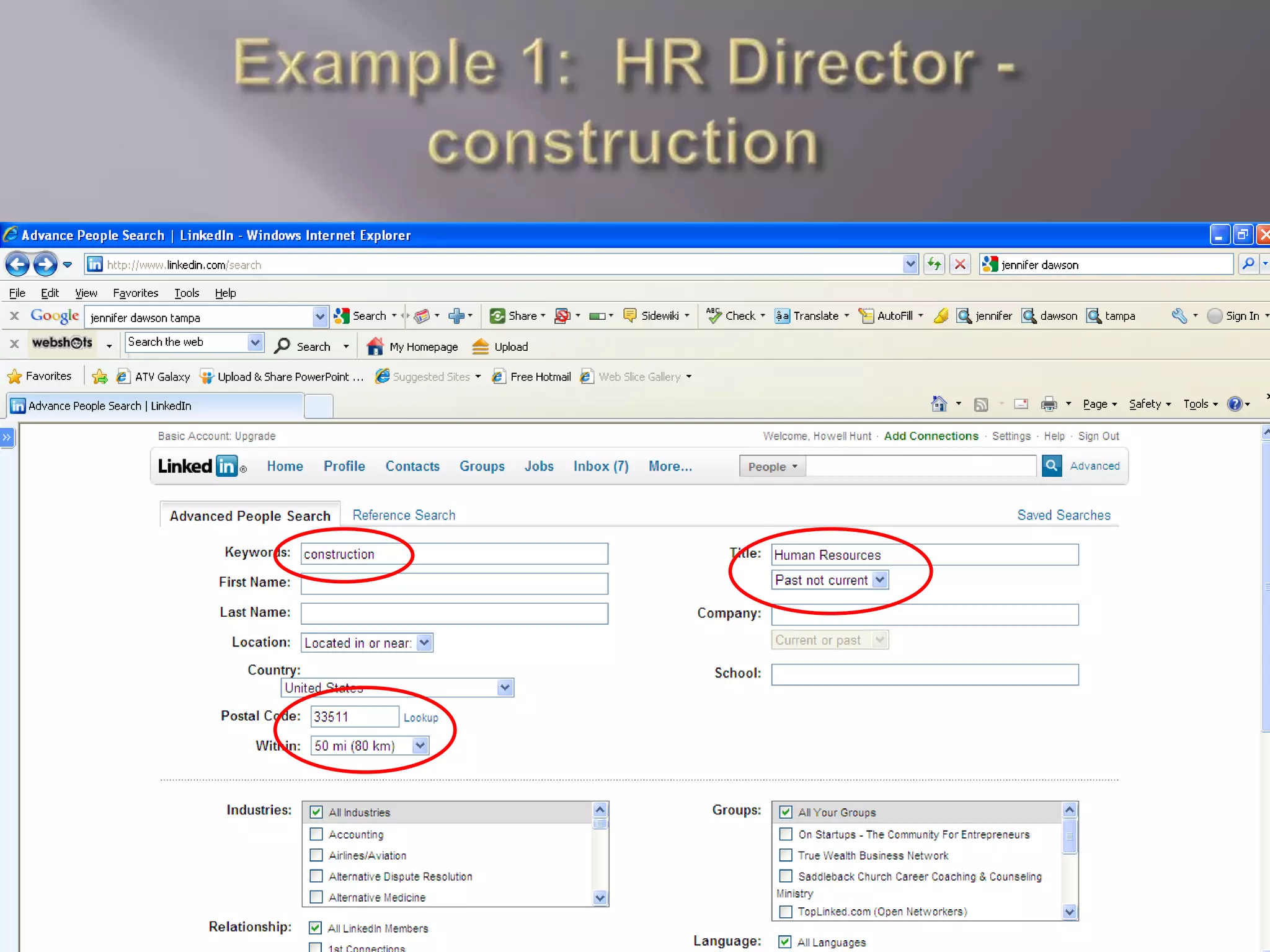Viewport: 1270px width, 952px height.
Task: Uncheck the All Your Groups checkbox
Action: 786,812
